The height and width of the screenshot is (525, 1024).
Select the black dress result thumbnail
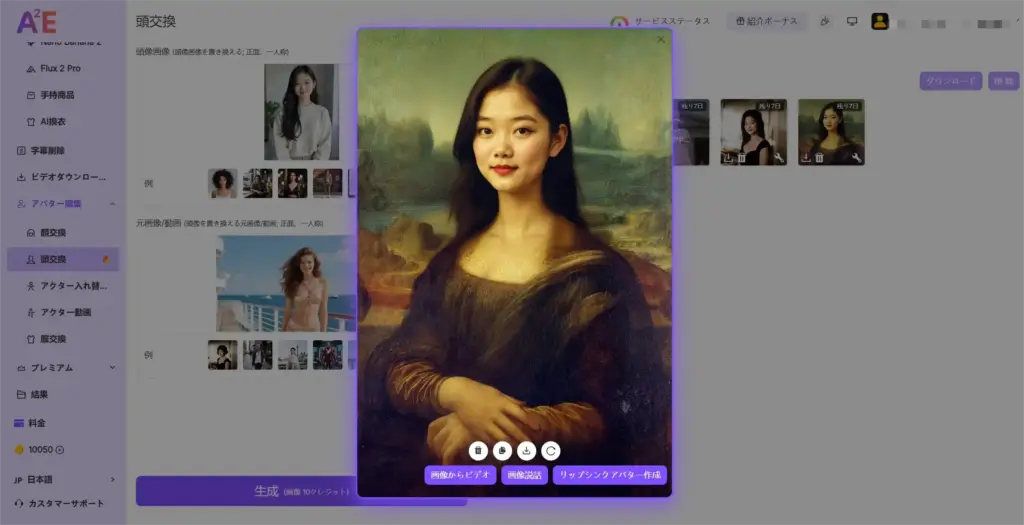[753, 130]
